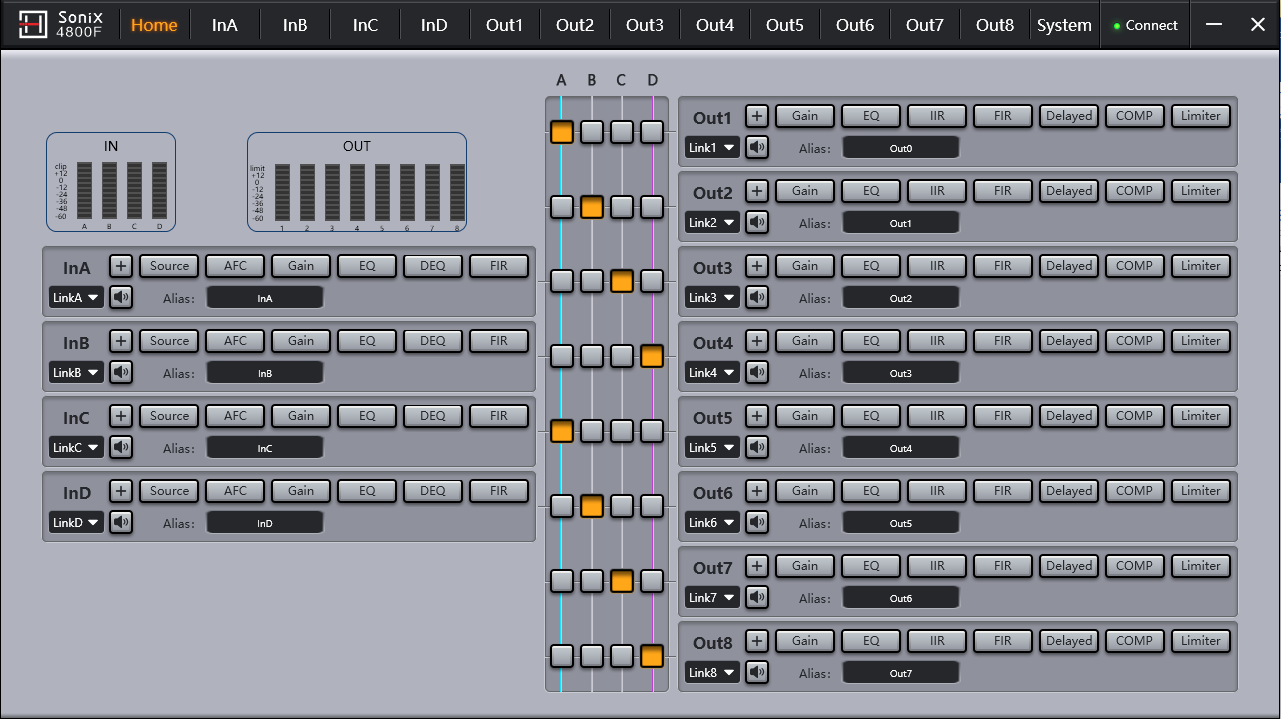The image size is (1281, 719).
Task: Enable Out6 row column A routing
Action: pyautogui.click(x=562, y=506)
